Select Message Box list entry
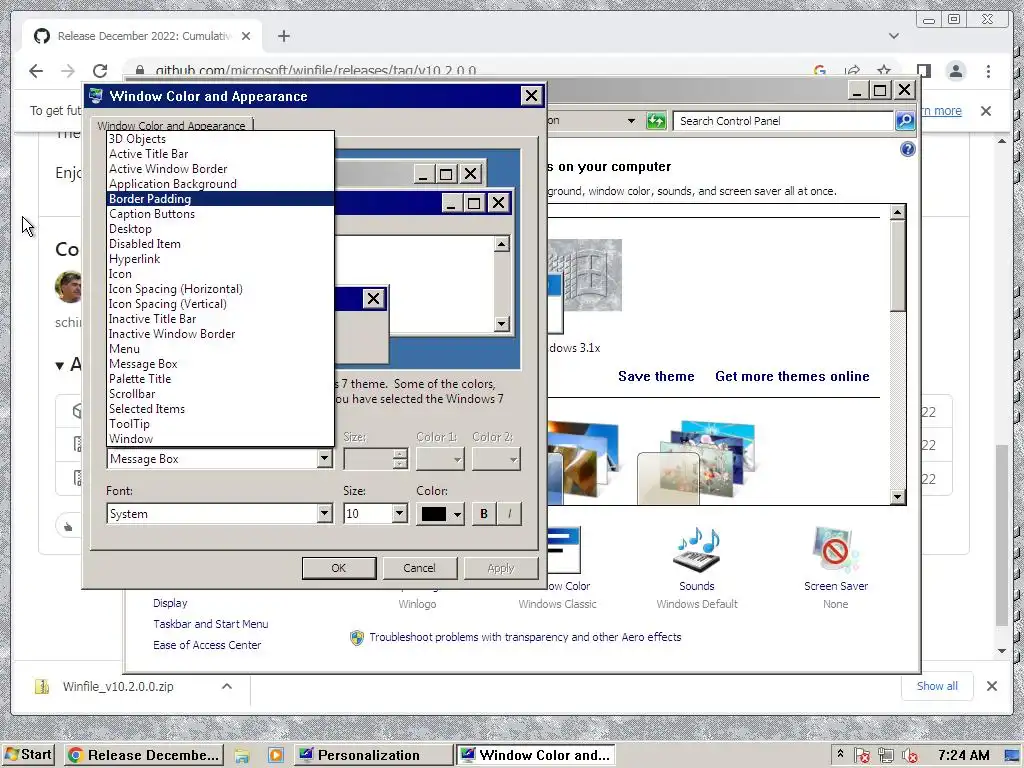 click(220, 364)
